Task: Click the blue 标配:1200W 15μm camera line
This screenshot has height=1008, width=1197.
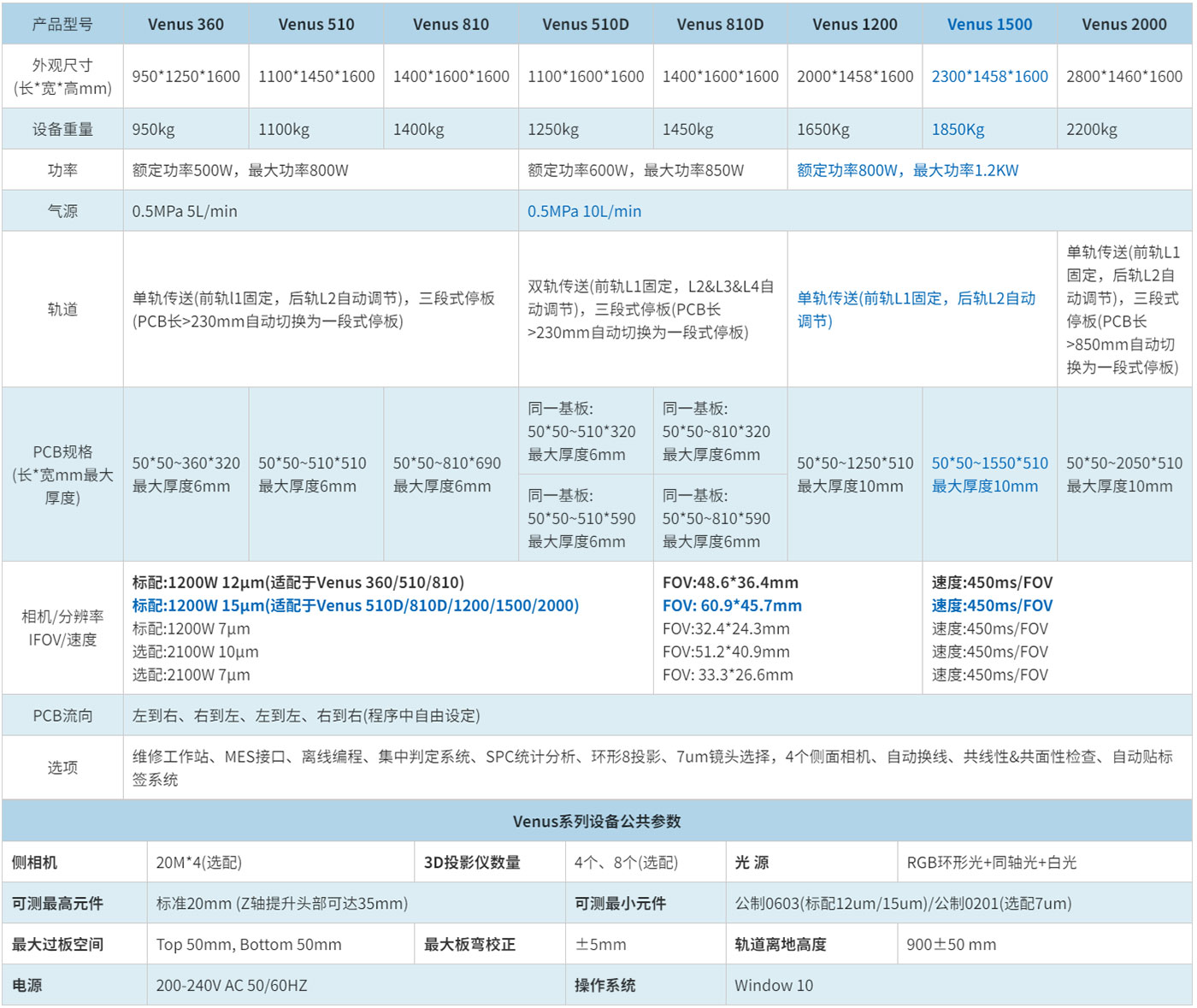Action: click(355, 606)
